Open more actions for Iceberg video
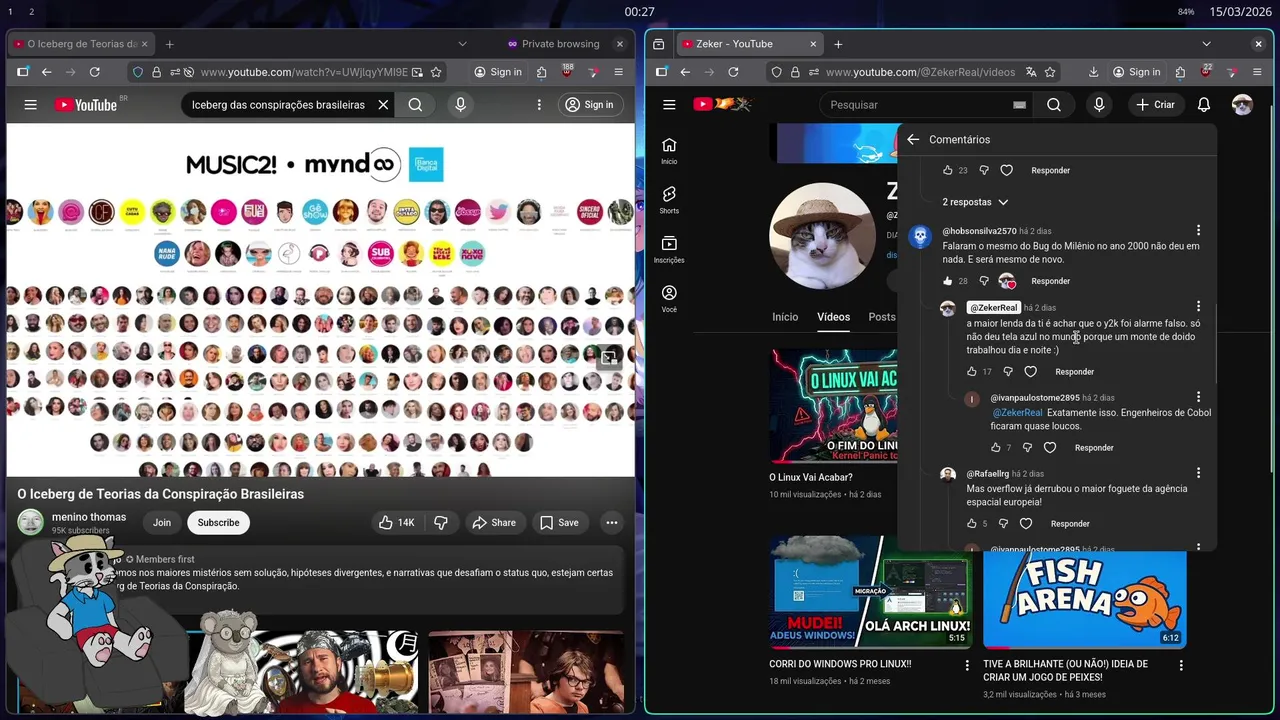 click(612, 523)
